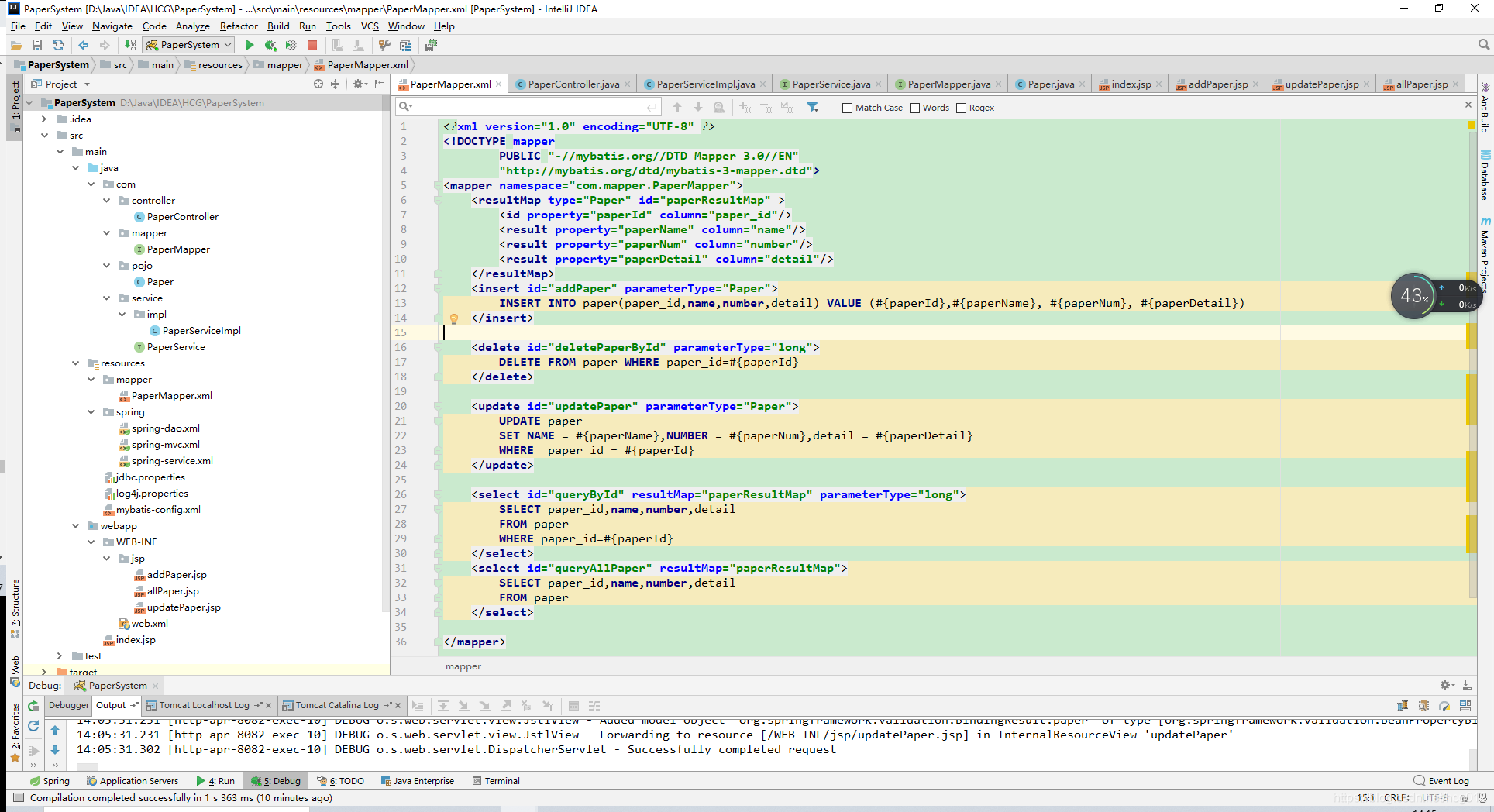Open the Event Log
The width and height of the screenshot is (1494, 812).
pyautogui.click(x=1441, y=781)
